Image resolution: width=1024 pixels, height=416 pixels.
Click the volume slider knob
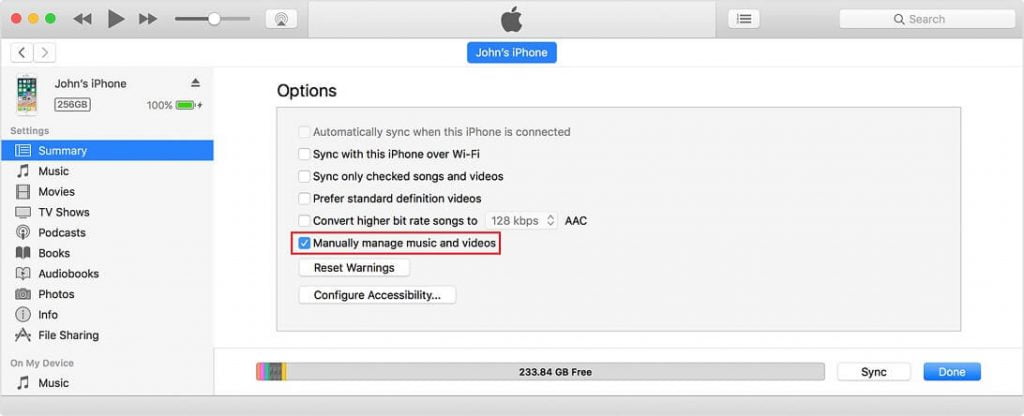pyautogui.click(x=214, y=19)
